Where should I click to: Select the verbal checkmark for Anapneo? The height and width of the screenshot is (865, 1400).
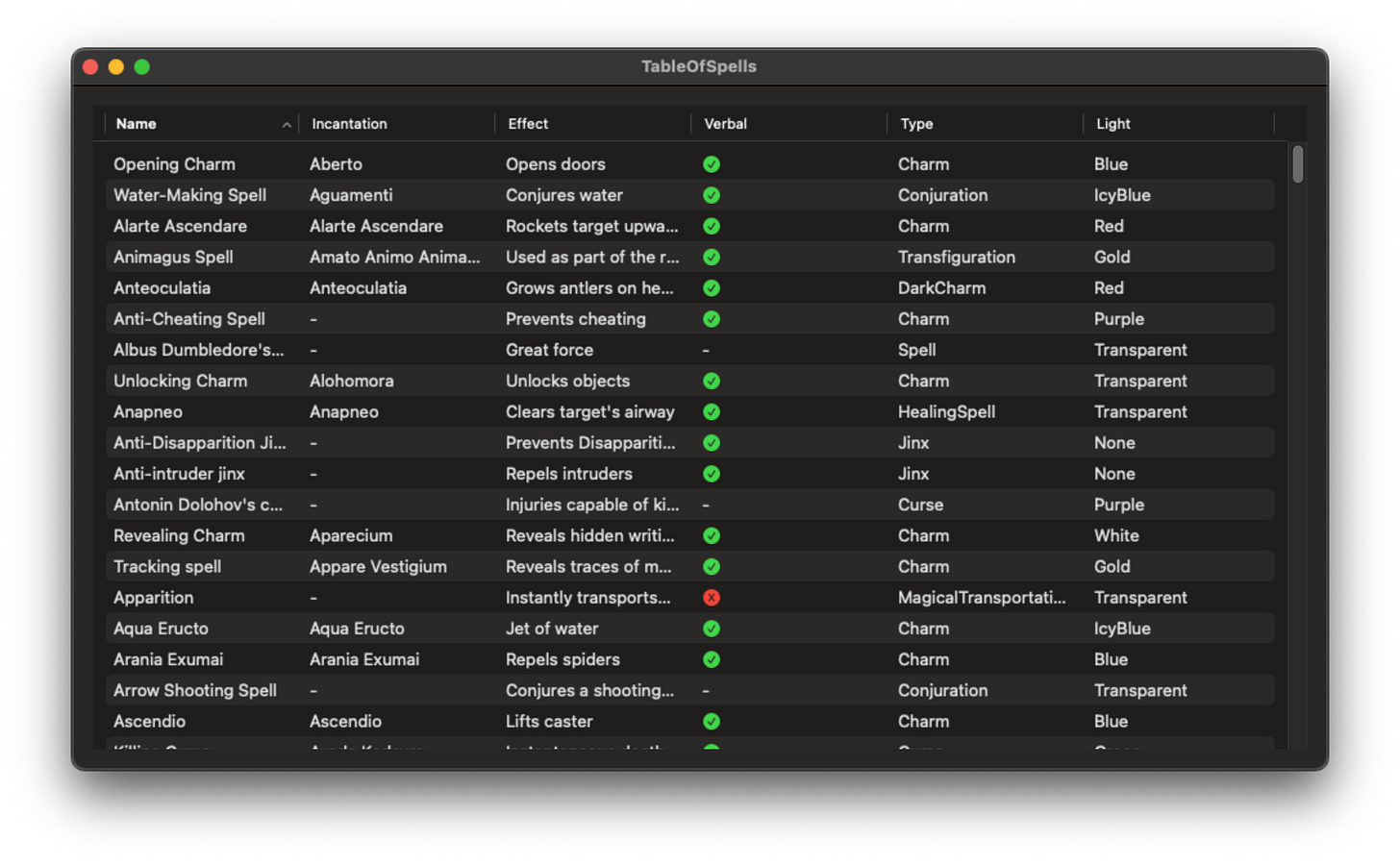tap(712, 411)
